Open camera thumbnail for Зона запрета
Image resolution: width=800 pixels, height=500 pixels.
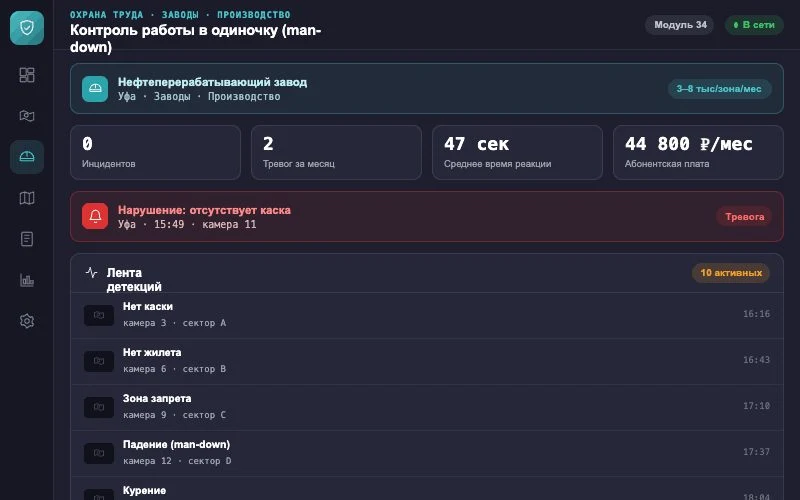[x=99, y=407]
